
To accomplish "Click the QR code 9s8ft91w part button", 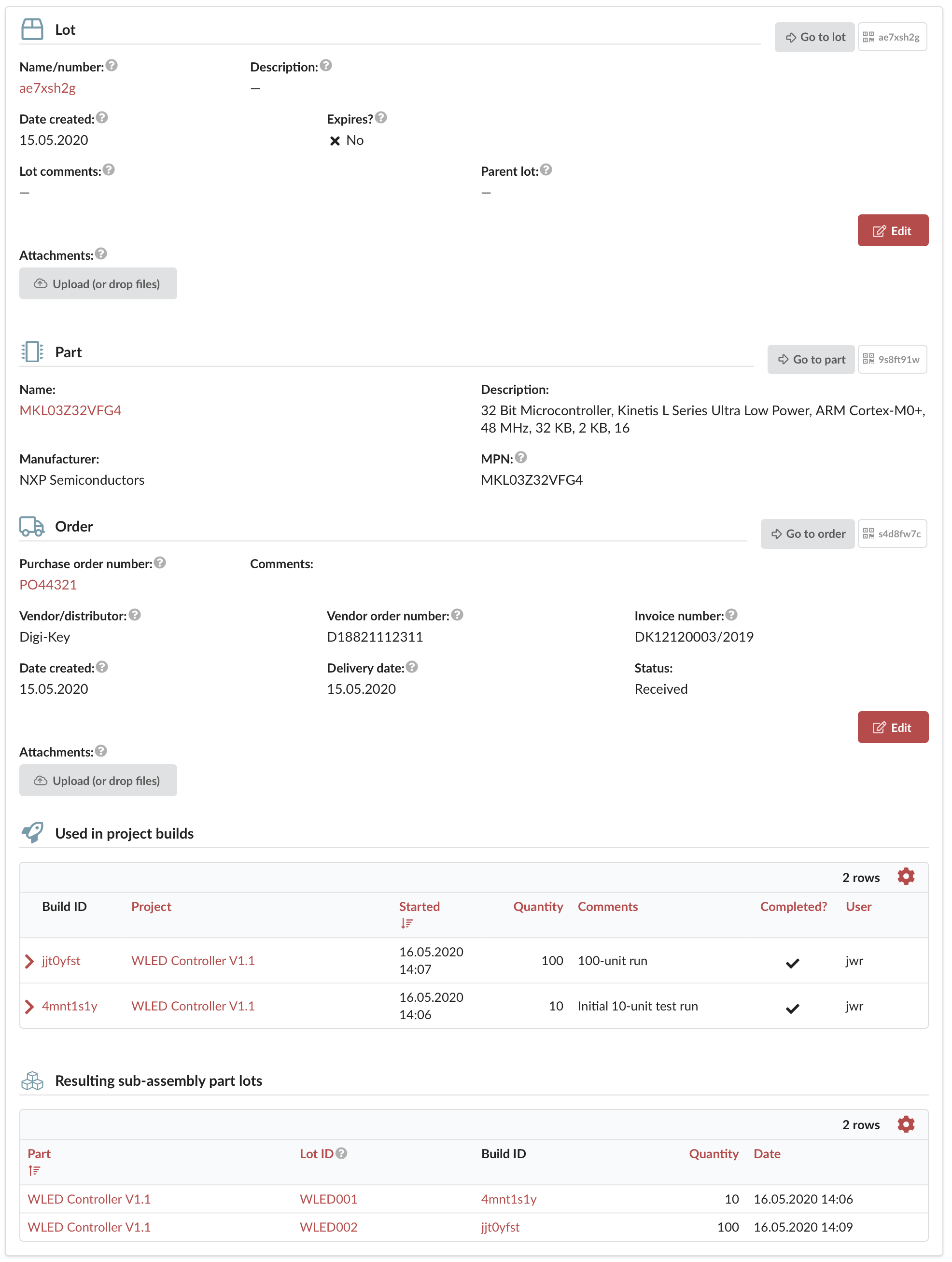I will [x=892, y=359].
